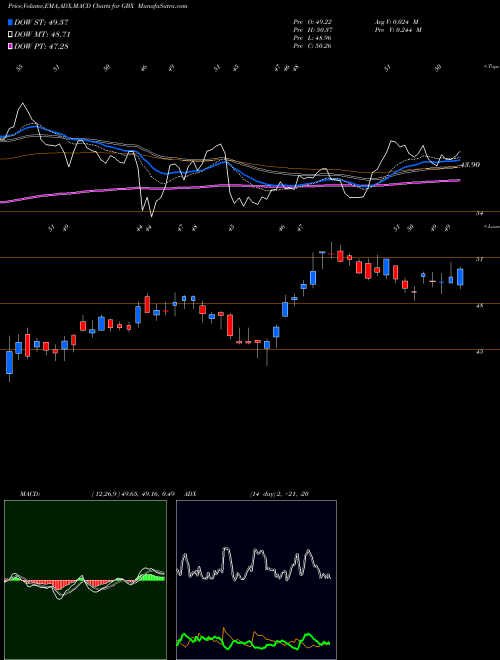This screenshot has height=660, width=500.
Task: Select the 'DOW PT: 47.28' legend text
Action: pos(41,46)
